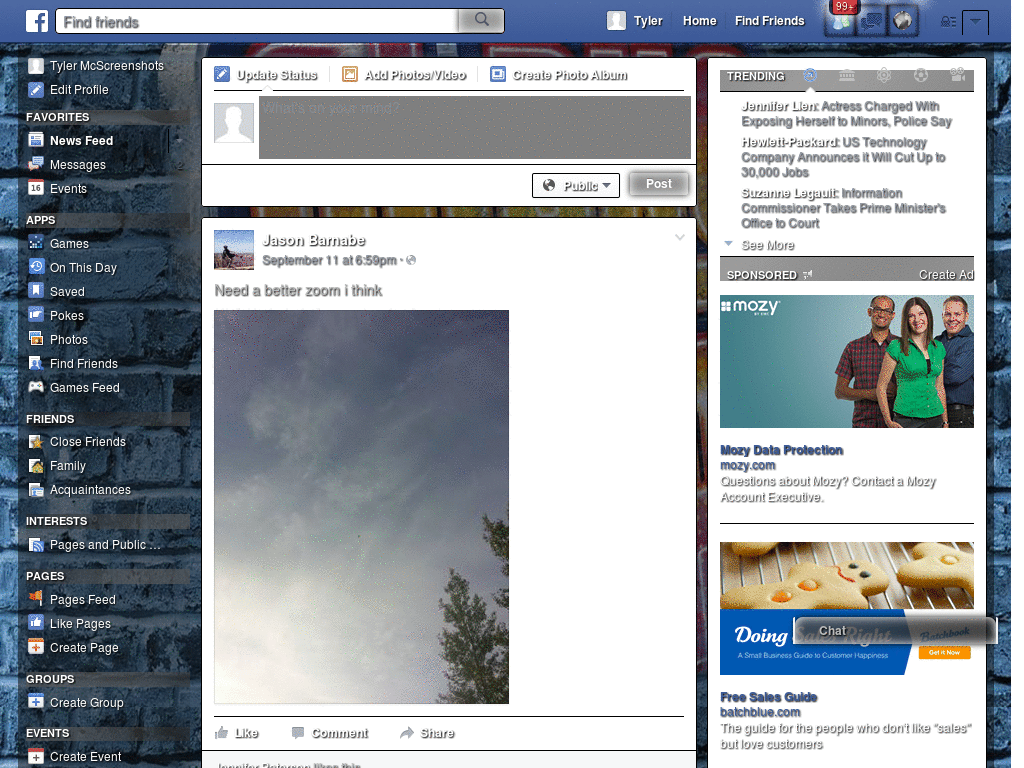The image size is (1024, 768).
Task: Open Tyler McScreenshots profile in sidebar
Action: click(96, 65)
